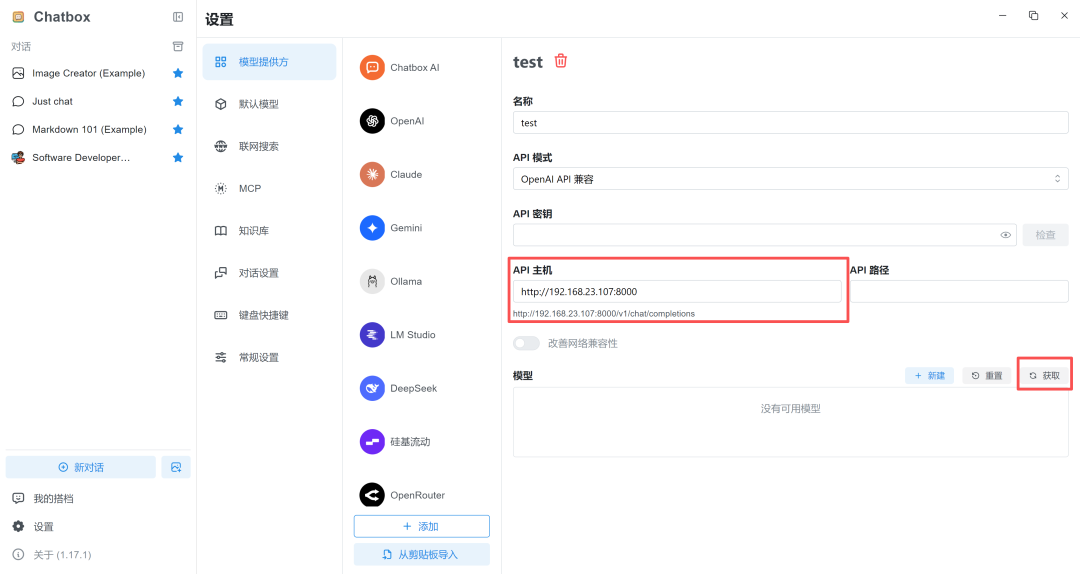Open the API 模式 dropdown
The height and width of the screenshot is (574, 1080).
pos(791,179)
